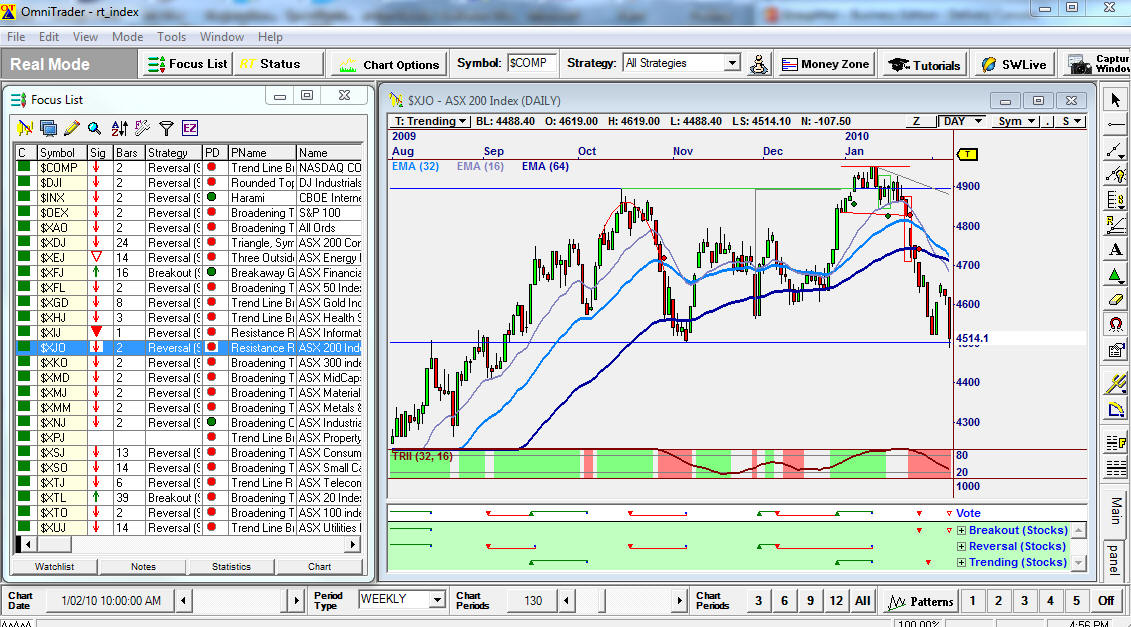Open the F wrench settings icon
1131x627 pixels.
pos(142,128)
